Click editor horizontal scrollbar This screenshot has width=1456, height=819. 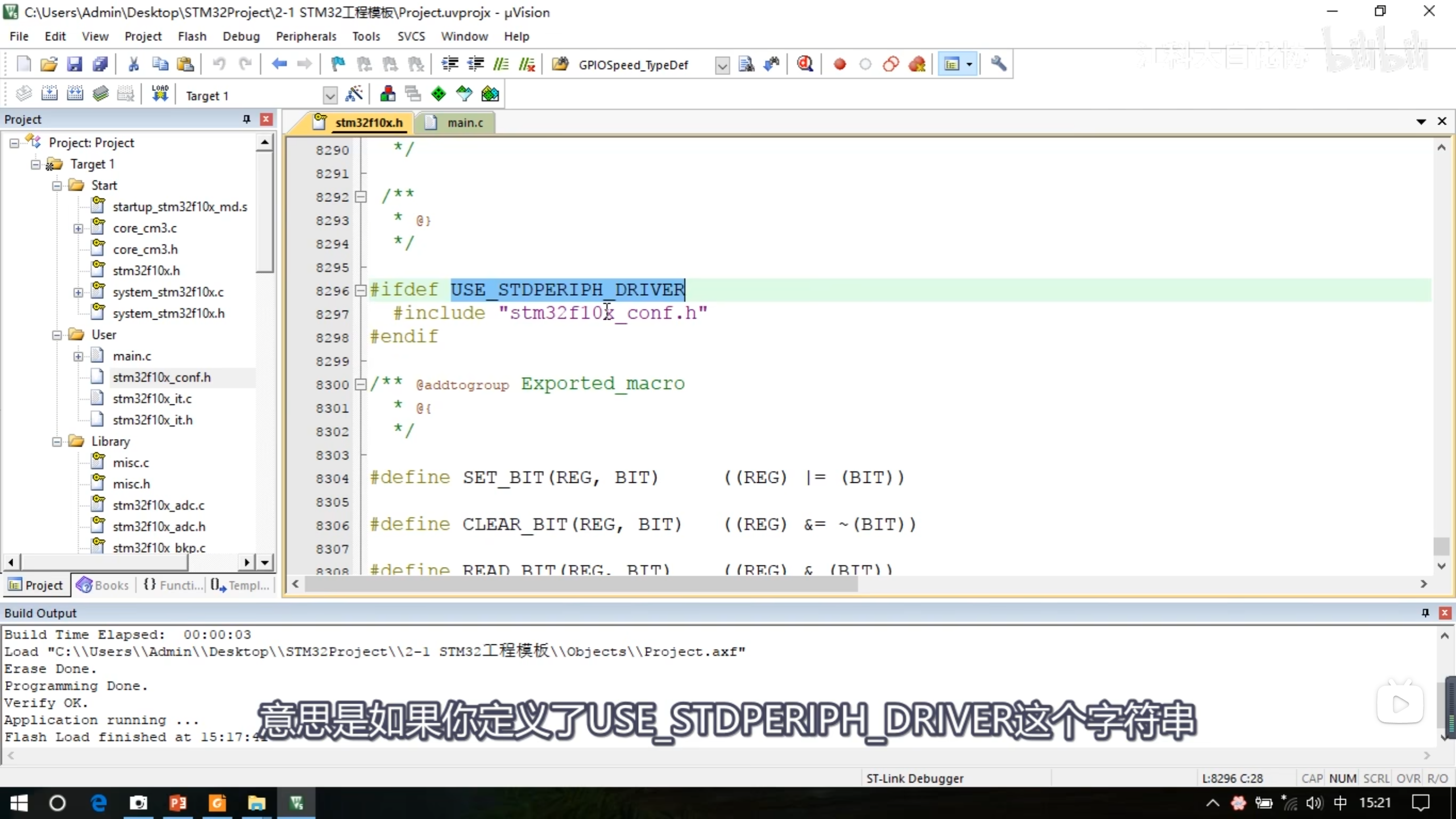pyautogui.click(x=580, y=584)
